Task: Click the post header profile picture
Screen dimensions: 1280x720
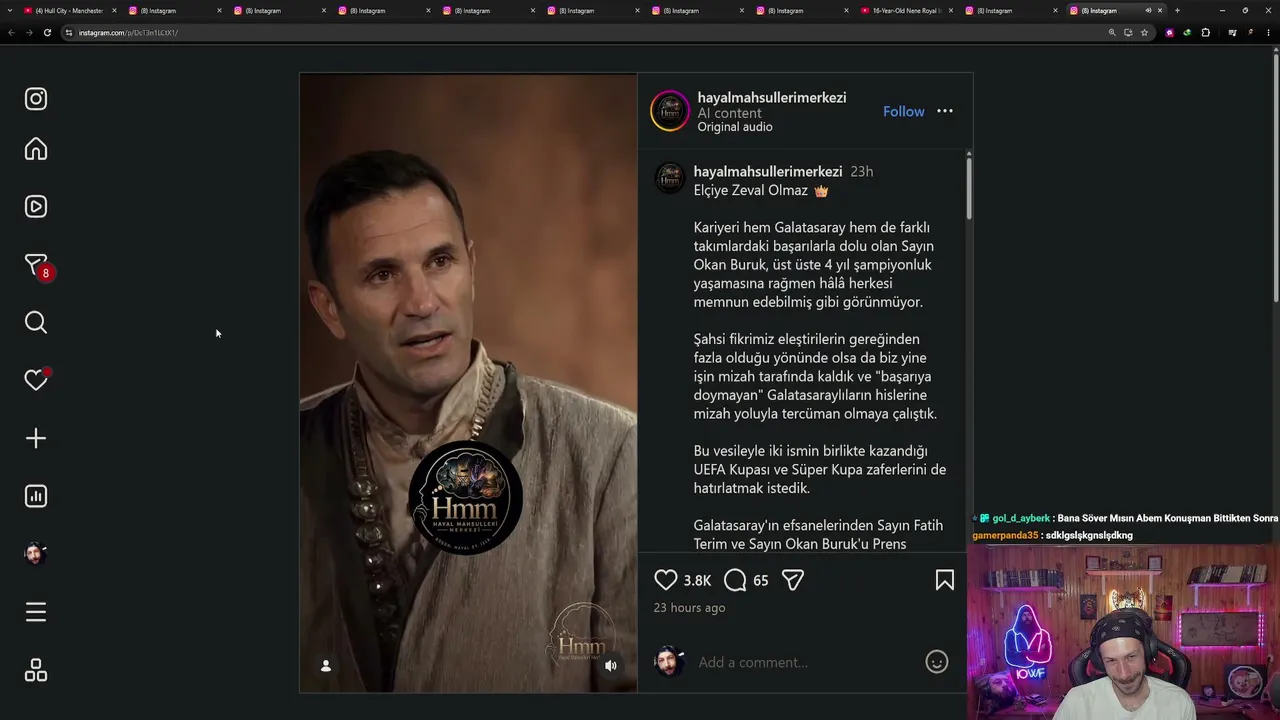Action: (x=670, y=111)
